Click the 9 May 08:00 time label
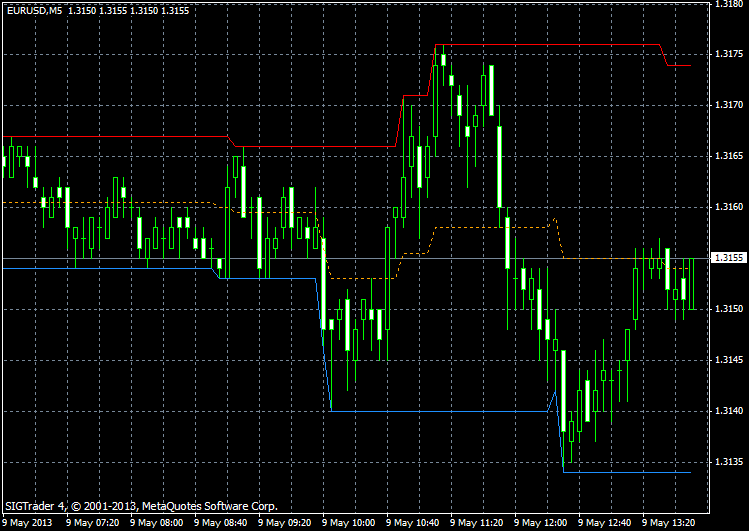Screen dimensions: 749x531 click(157, 523)
